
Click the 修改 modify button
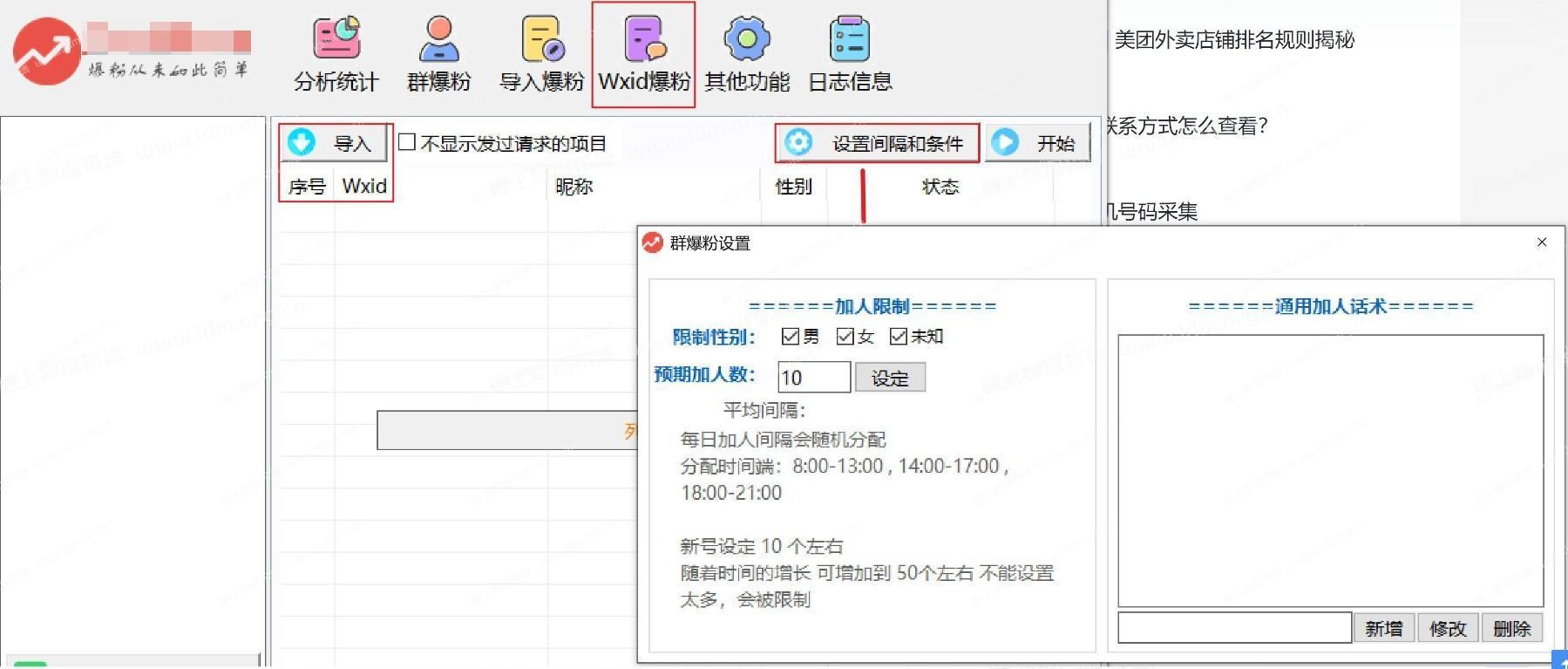1448,628
